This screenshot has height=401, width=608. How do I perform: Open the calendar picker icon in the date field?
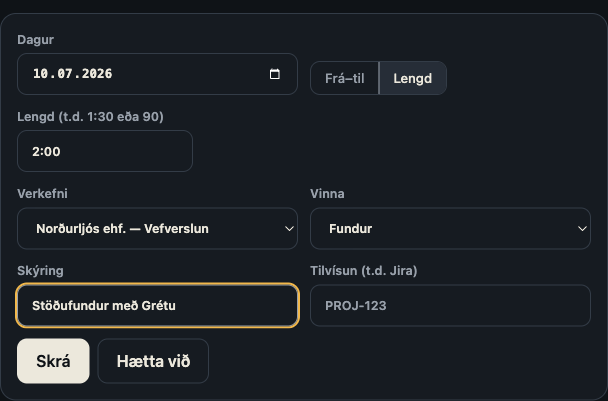coord(275,74)
